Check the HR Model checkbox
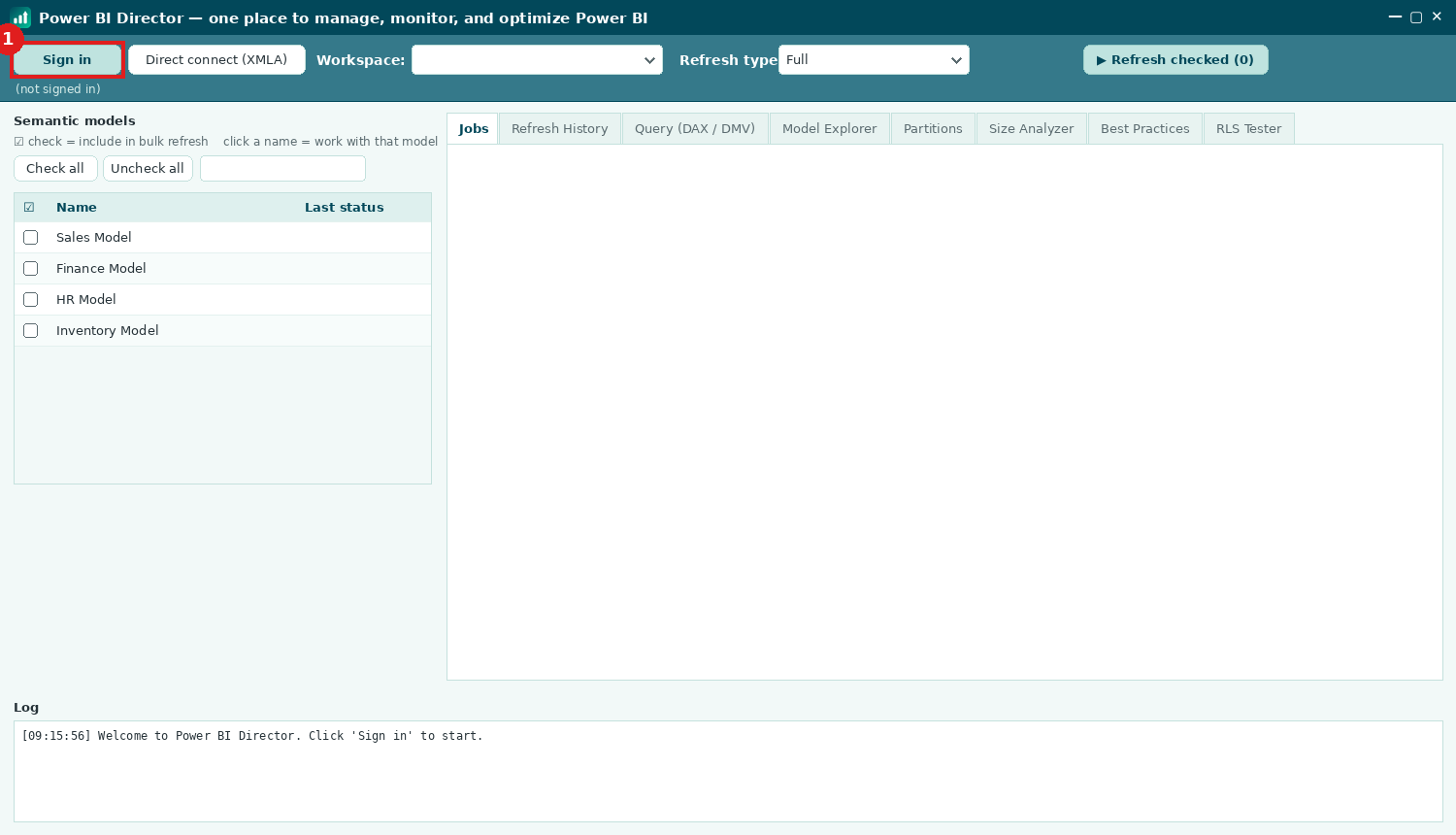Screen dimensions: 1456x835 pos(31,300)
